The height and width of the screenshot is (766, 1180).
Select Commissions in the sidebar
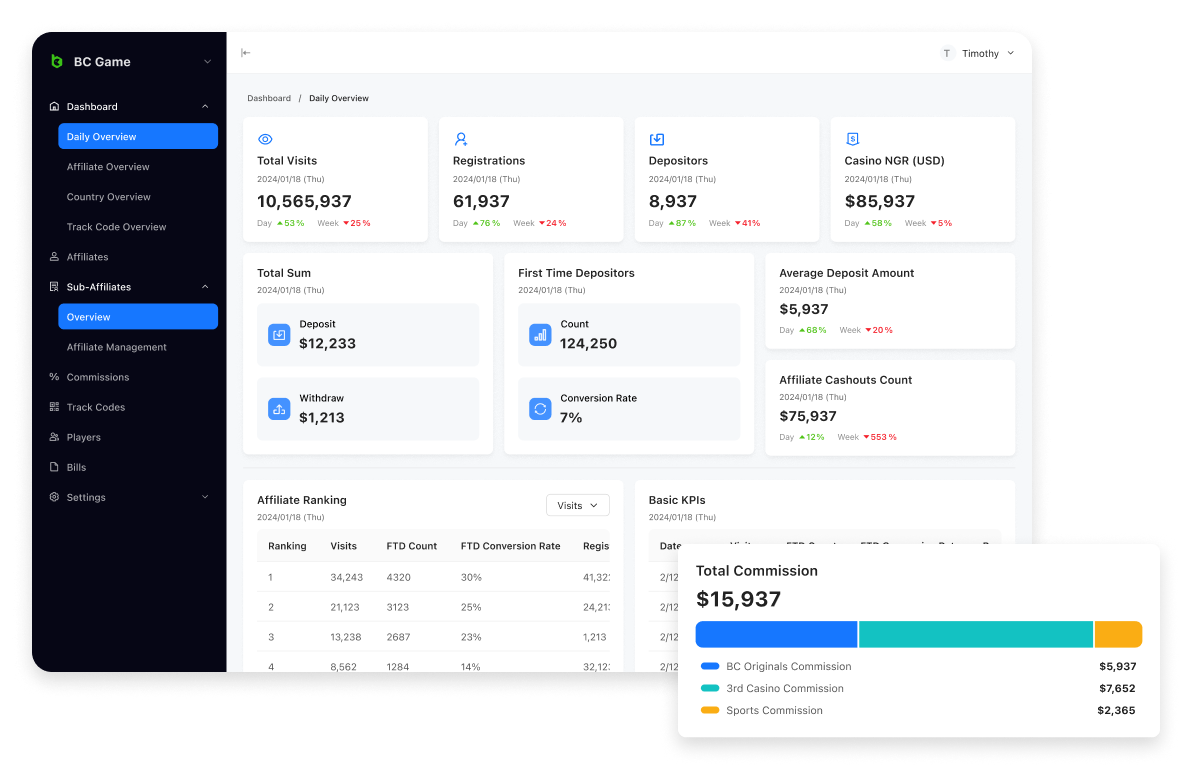(98, 377)
